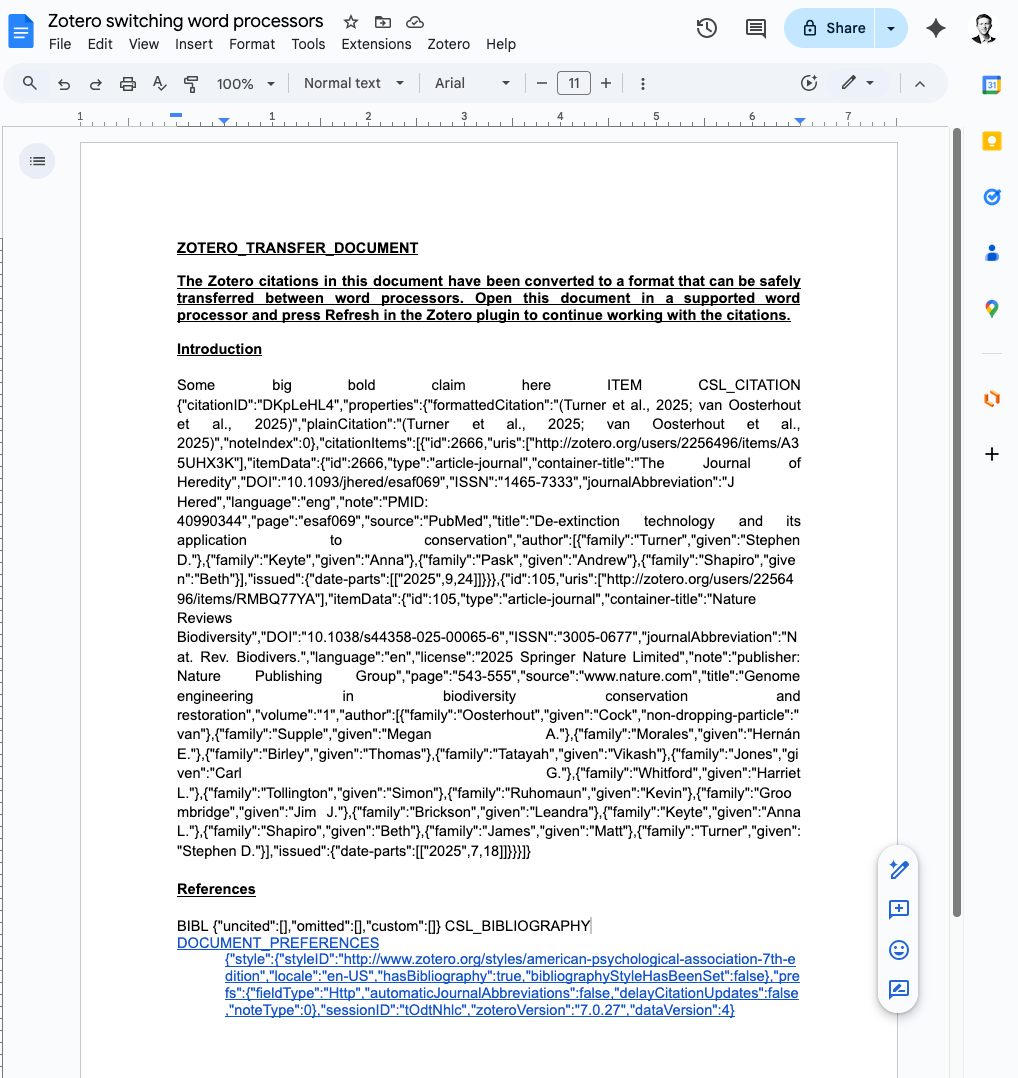
Task: Click the suggest edits pencil icon
Action: (x=898, y=870)
